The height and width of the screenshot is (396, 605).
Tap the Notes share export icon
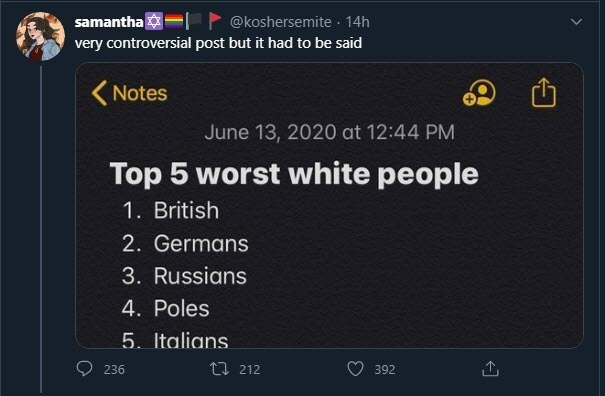coord(544,92)
